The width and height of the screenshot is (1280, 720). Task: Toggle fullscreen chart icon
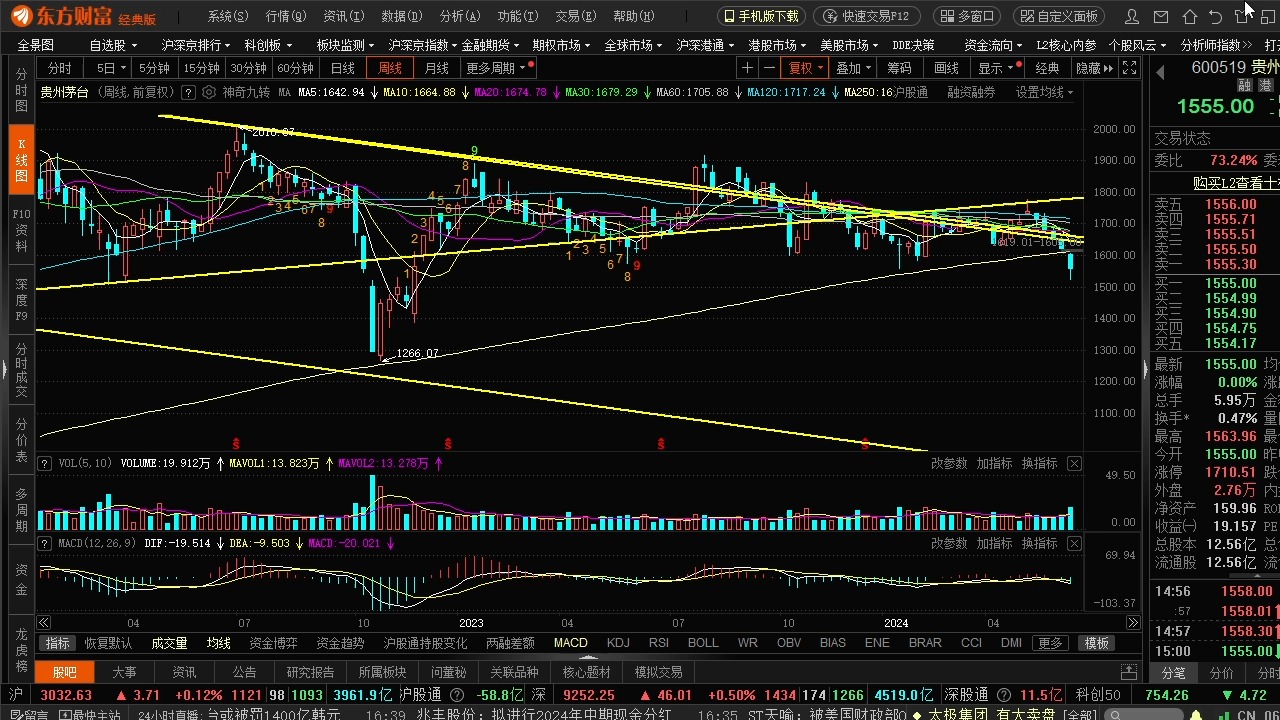1130,68
